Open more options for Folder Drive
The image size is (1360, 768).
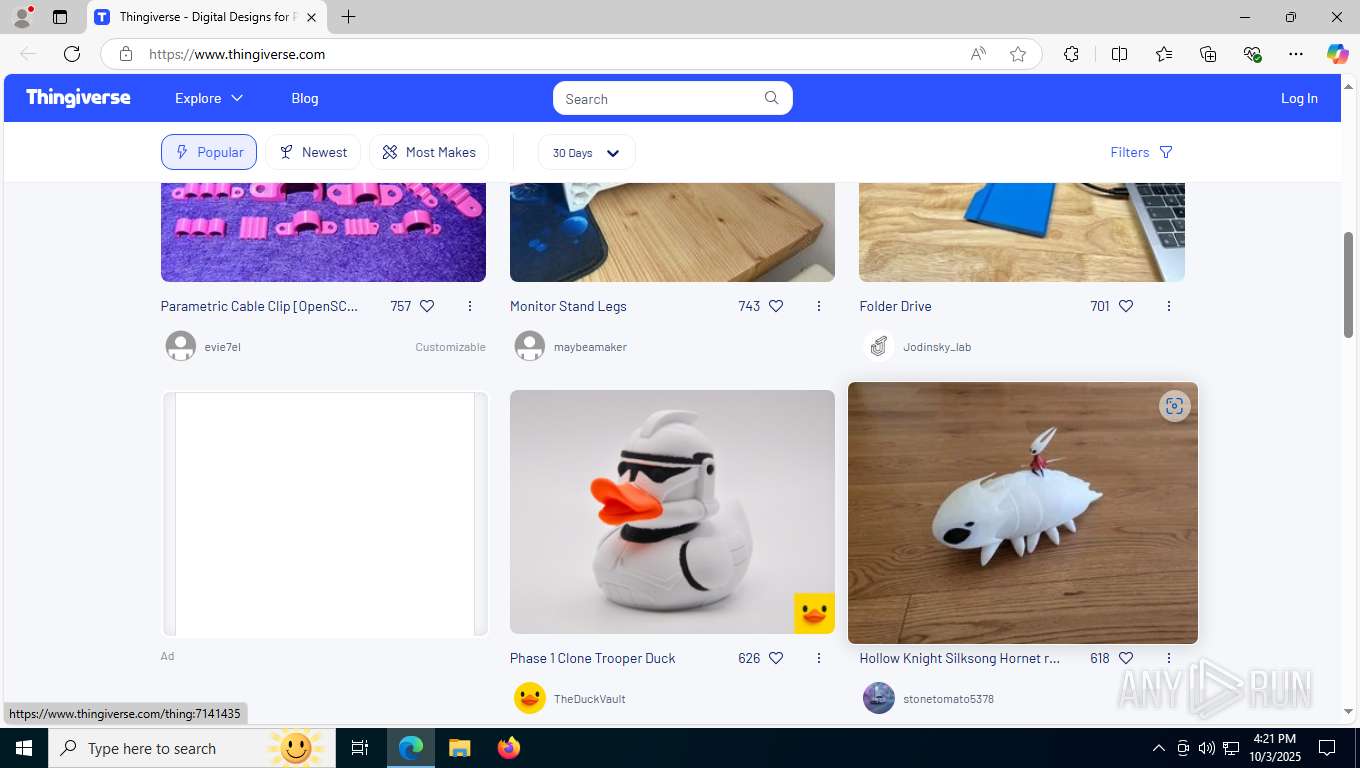coord(1169,306)
